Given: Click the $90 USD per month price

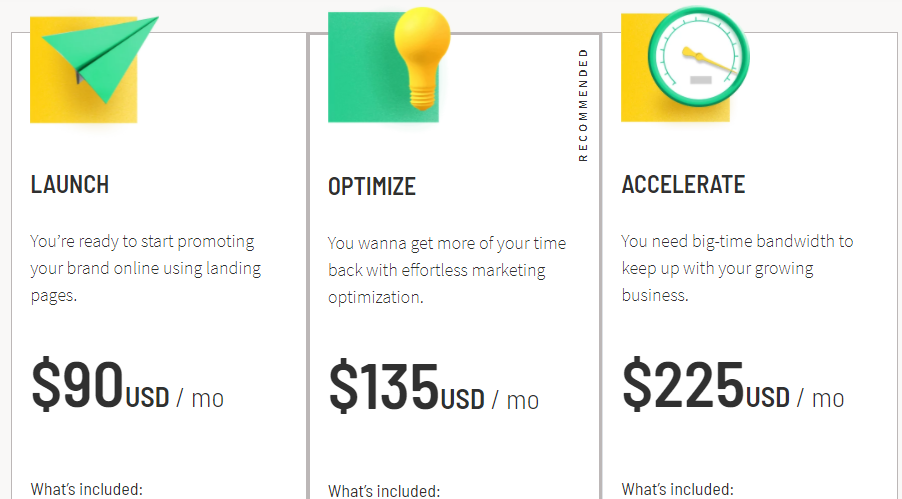Looking at the screenshot, I should pyautogui.click(x=127, y=384).
